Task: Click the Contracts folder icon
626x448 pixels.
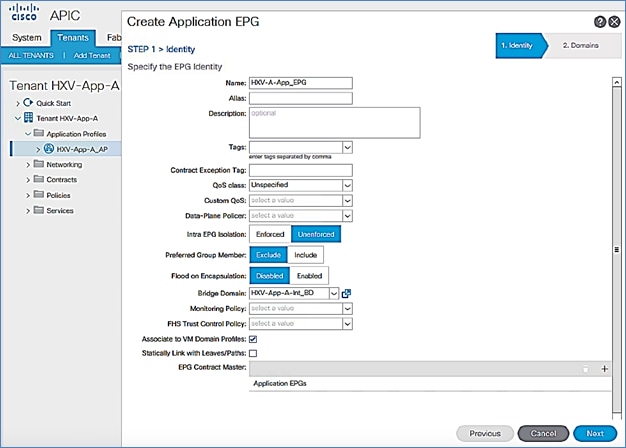Action: coord(39,179)
